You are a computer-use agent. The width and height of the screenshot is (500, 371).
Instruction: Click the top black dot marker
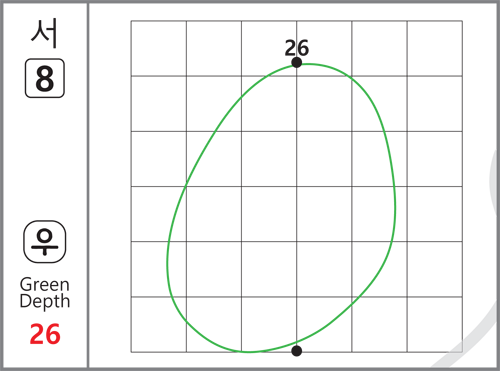coord(297,62)
